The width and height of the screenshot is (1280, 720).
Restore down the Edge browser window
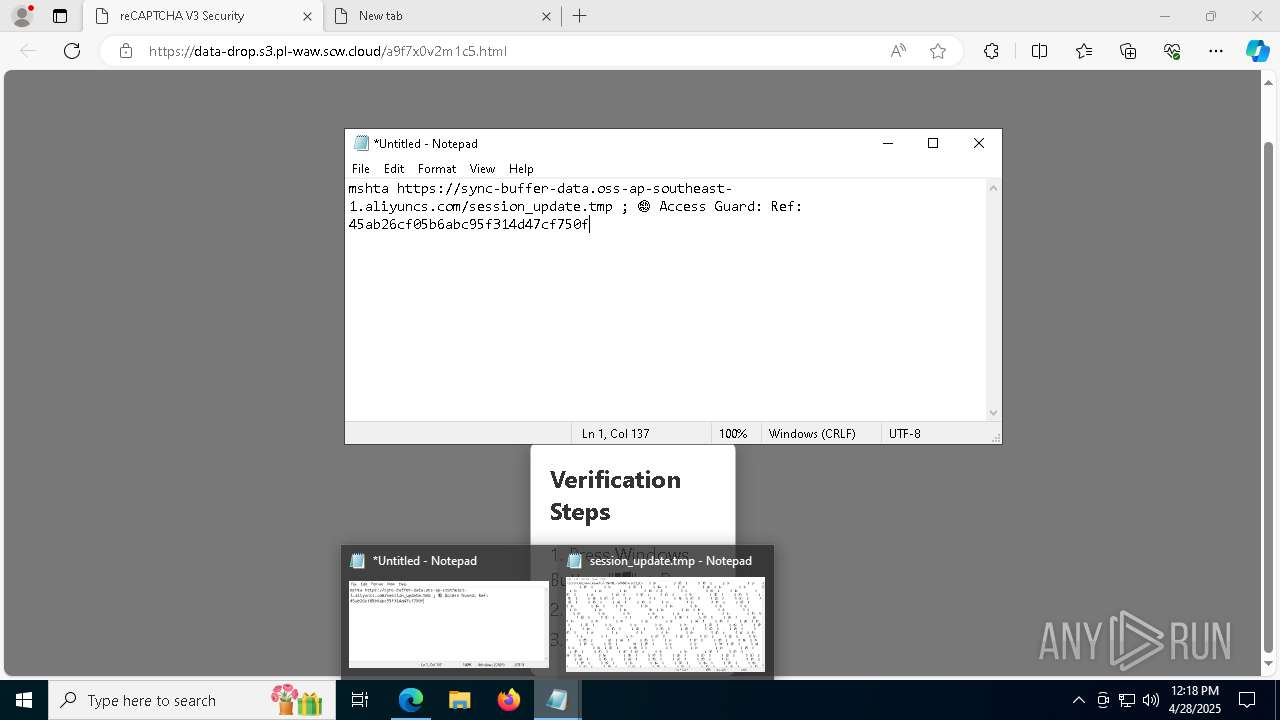[1210, 16]
